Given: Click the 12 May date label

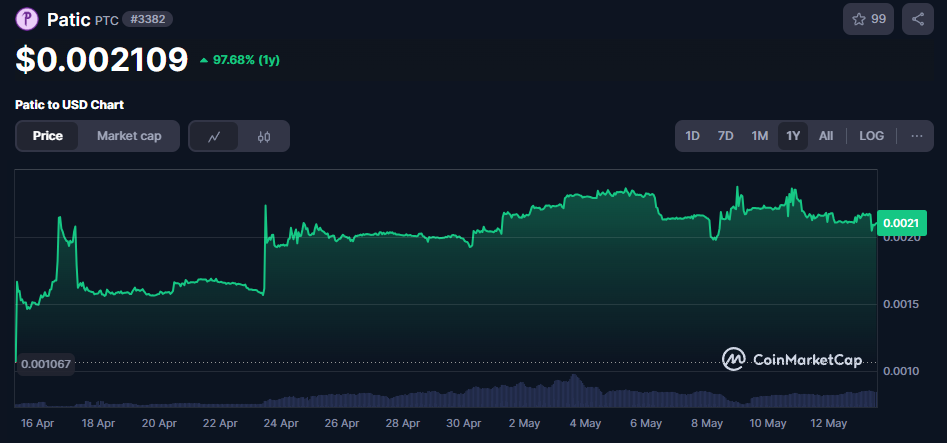Looking at the screenshot, I should (x=828, y=424).
